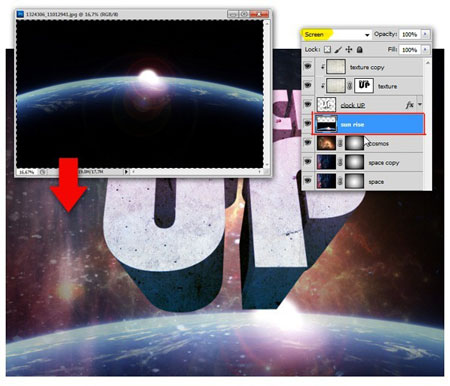Select the space copy layer mask thumbnail

point(354,162)
